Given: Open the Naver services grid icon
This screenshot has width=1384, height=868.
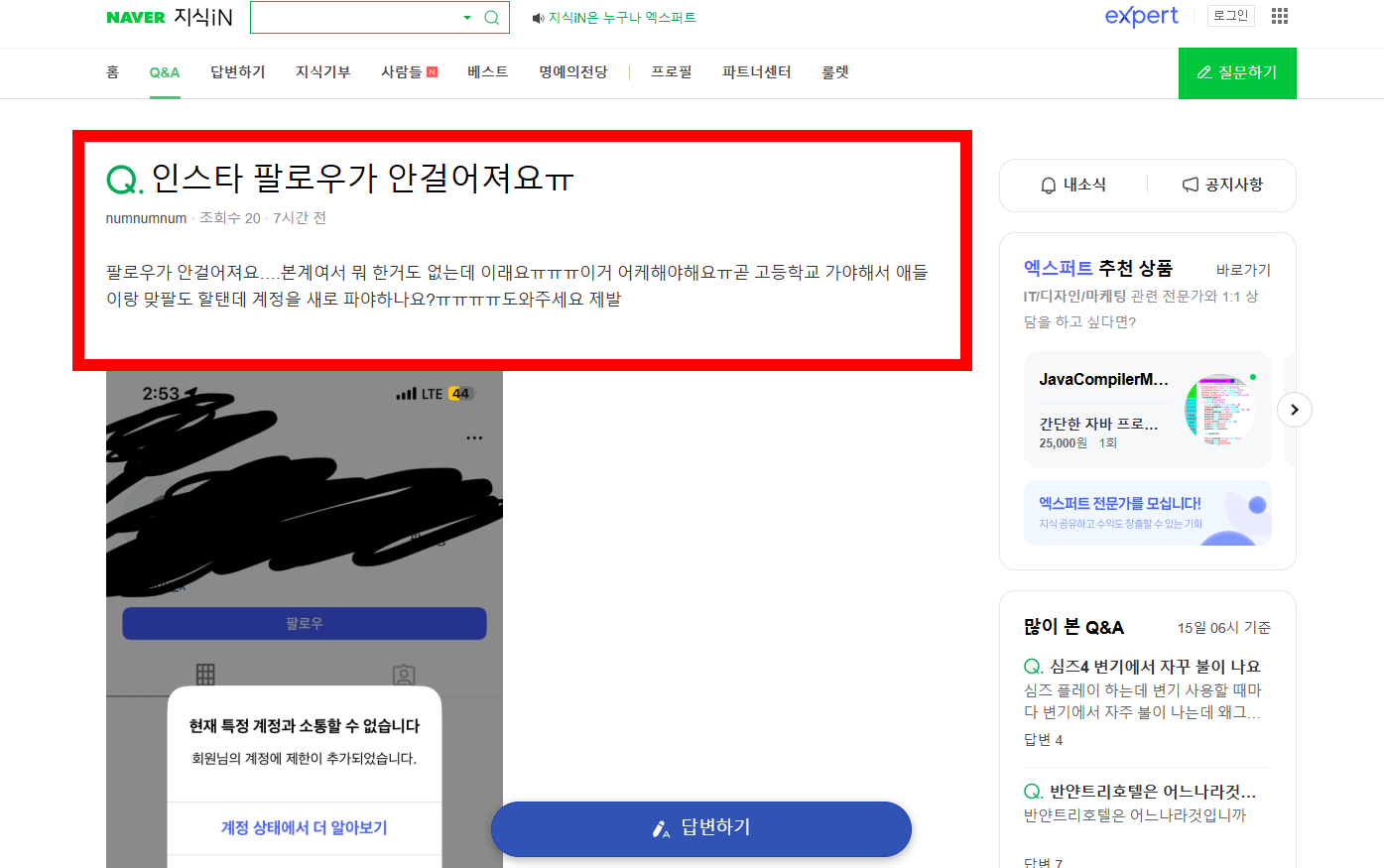Looking at the screenshot, I should tap(1280, 16).
